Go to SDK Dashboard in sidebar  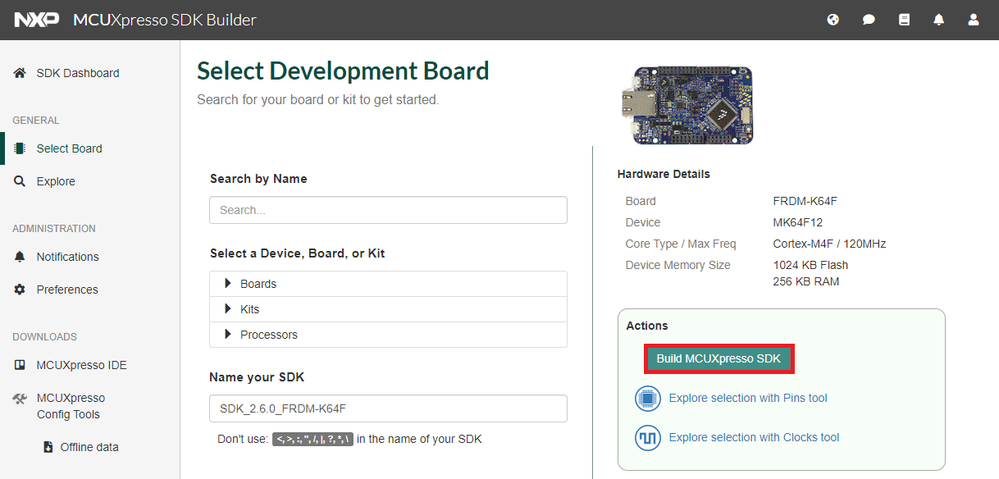coord(77,73)
